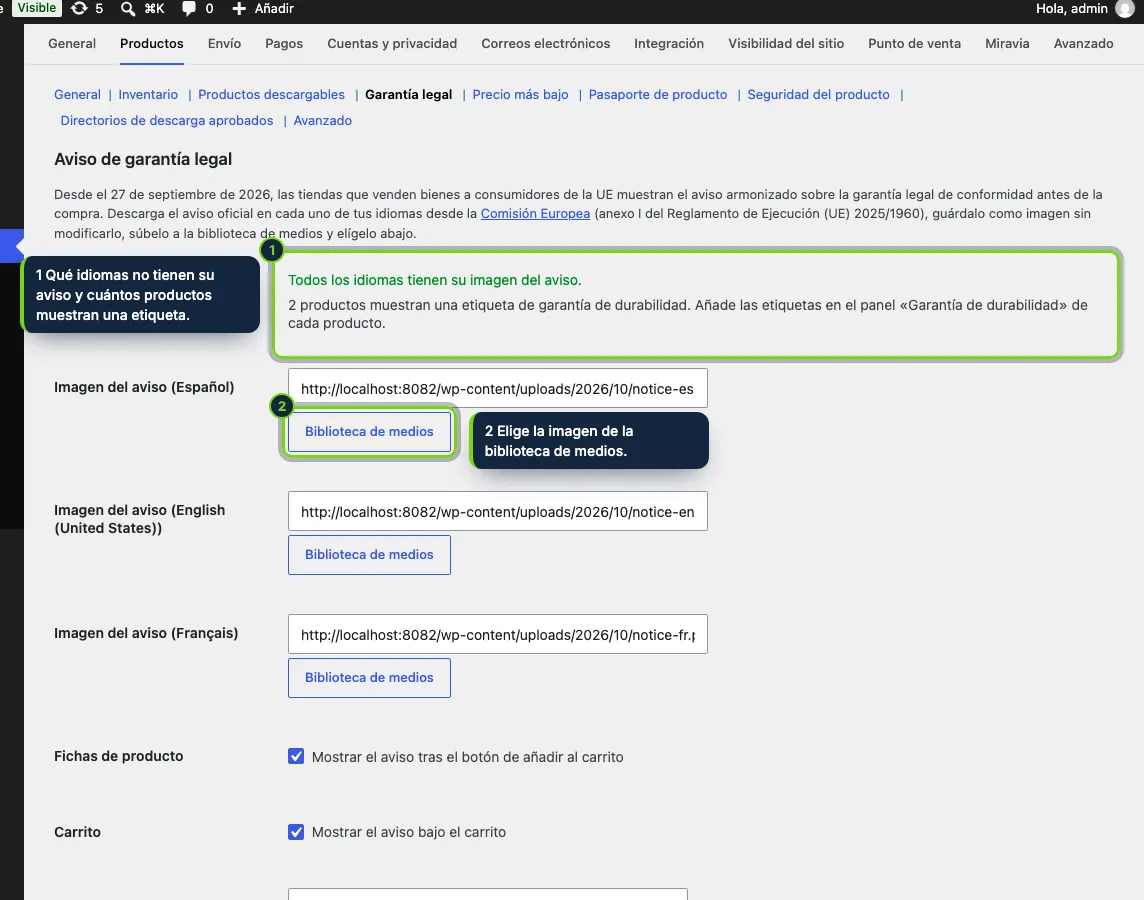Click the number 5 updates count
The height and width of the screenshot is (900, 1144).
pyautogui.click(x=99, y=9)
